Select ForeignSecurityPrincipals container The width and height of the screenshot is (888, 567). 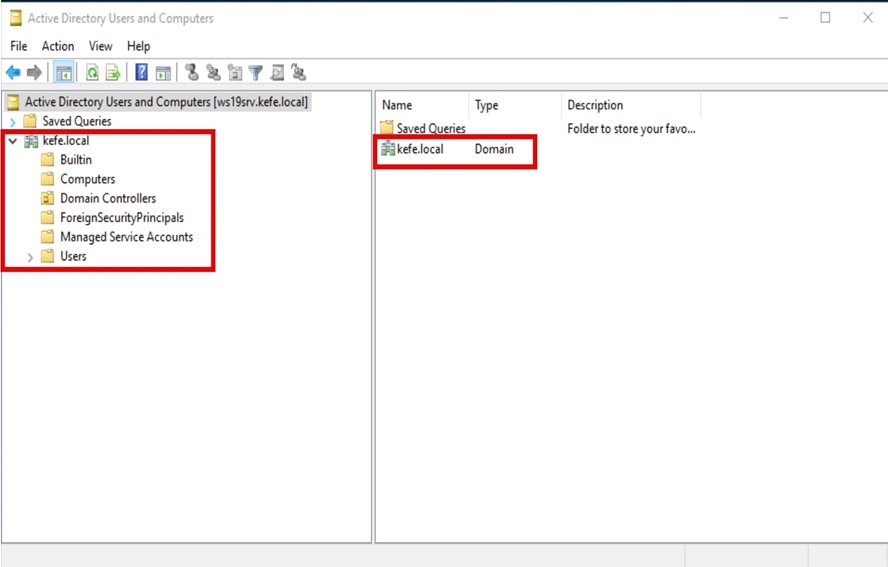coord(122,218)
